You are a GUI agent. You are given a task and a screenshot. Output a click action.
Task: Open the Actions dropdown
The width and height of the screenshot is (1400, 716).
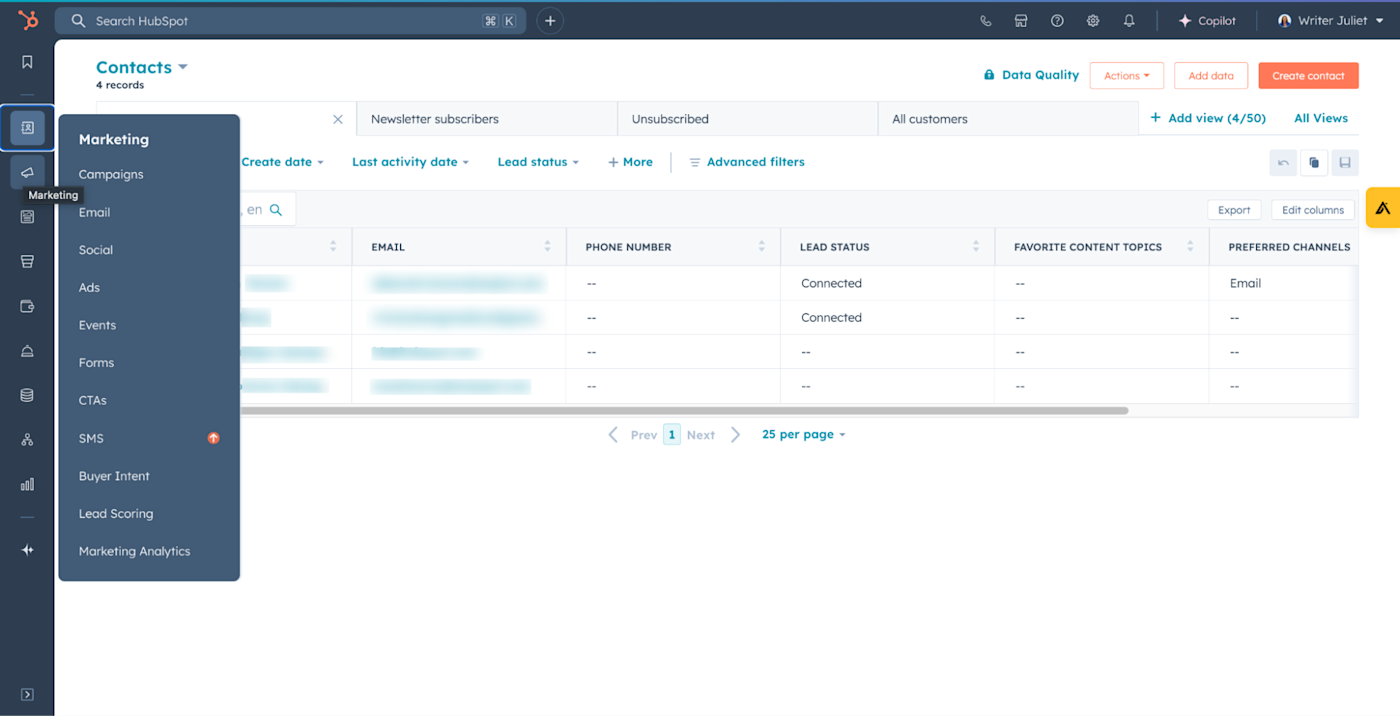(x=1127, y=75)
